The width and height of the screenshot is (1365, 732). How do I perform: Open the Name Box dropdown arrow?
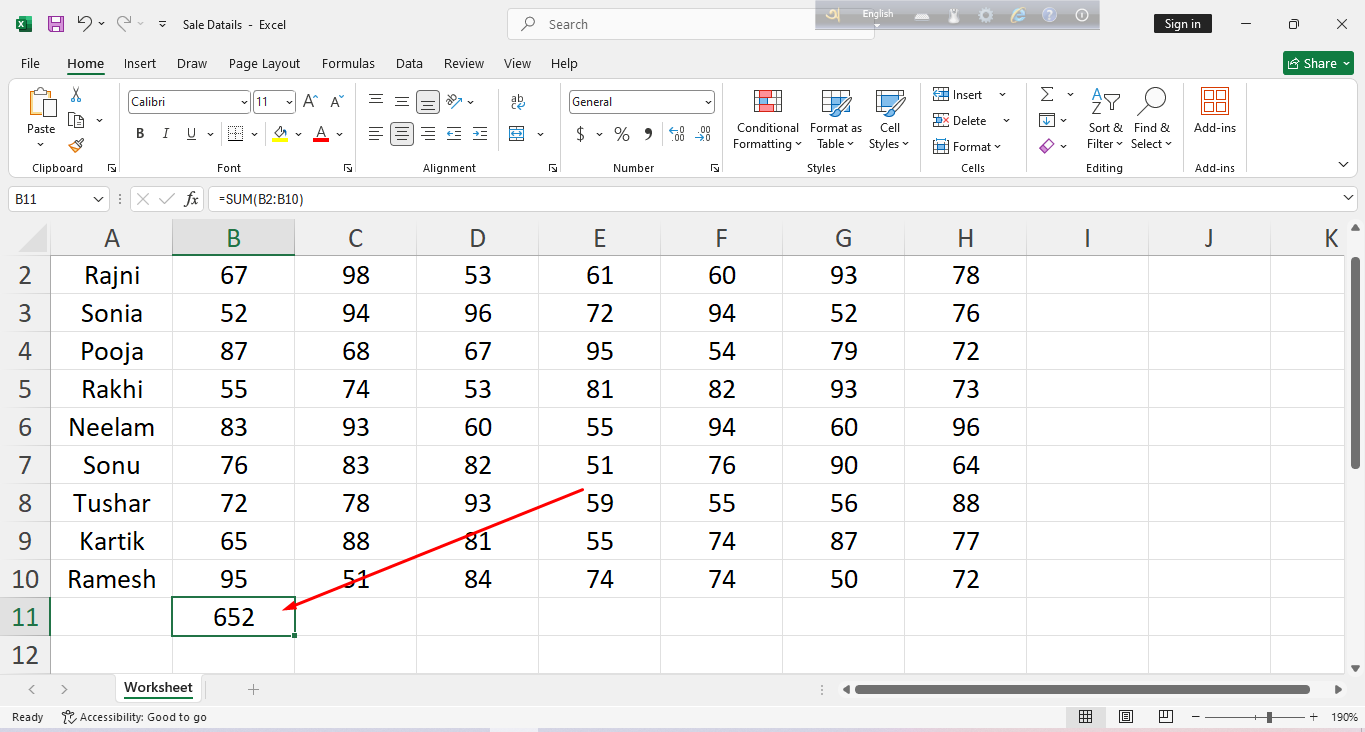98,200
